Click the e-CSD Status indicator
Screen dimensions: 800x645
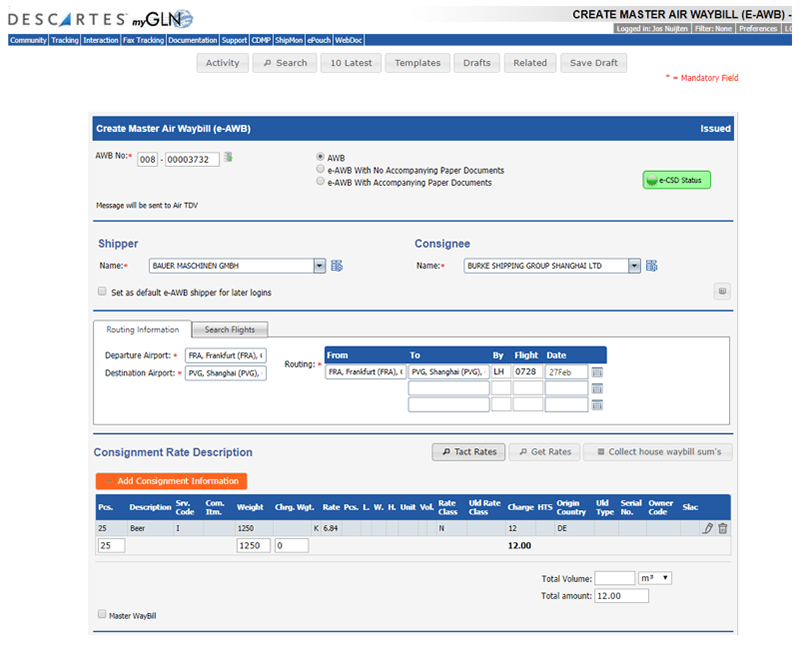pyautogui.click(x=676, y=180)
